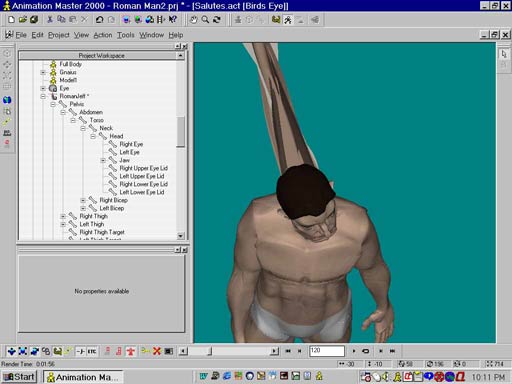Toggle the loop playback button
Screen dimensions: 512x384
coord(366,351)
